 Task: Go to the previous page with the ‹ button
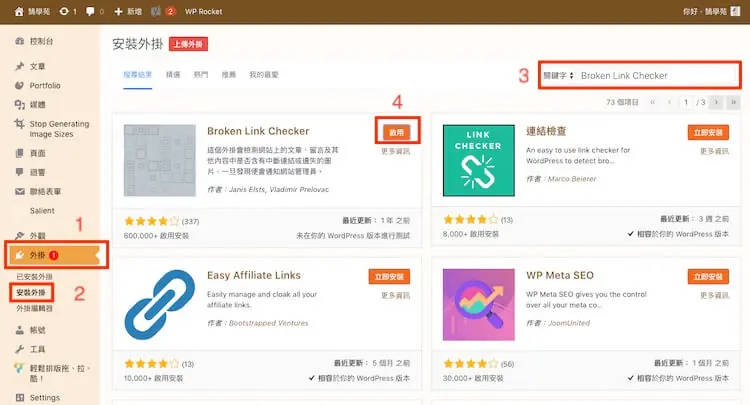(669, 102)
